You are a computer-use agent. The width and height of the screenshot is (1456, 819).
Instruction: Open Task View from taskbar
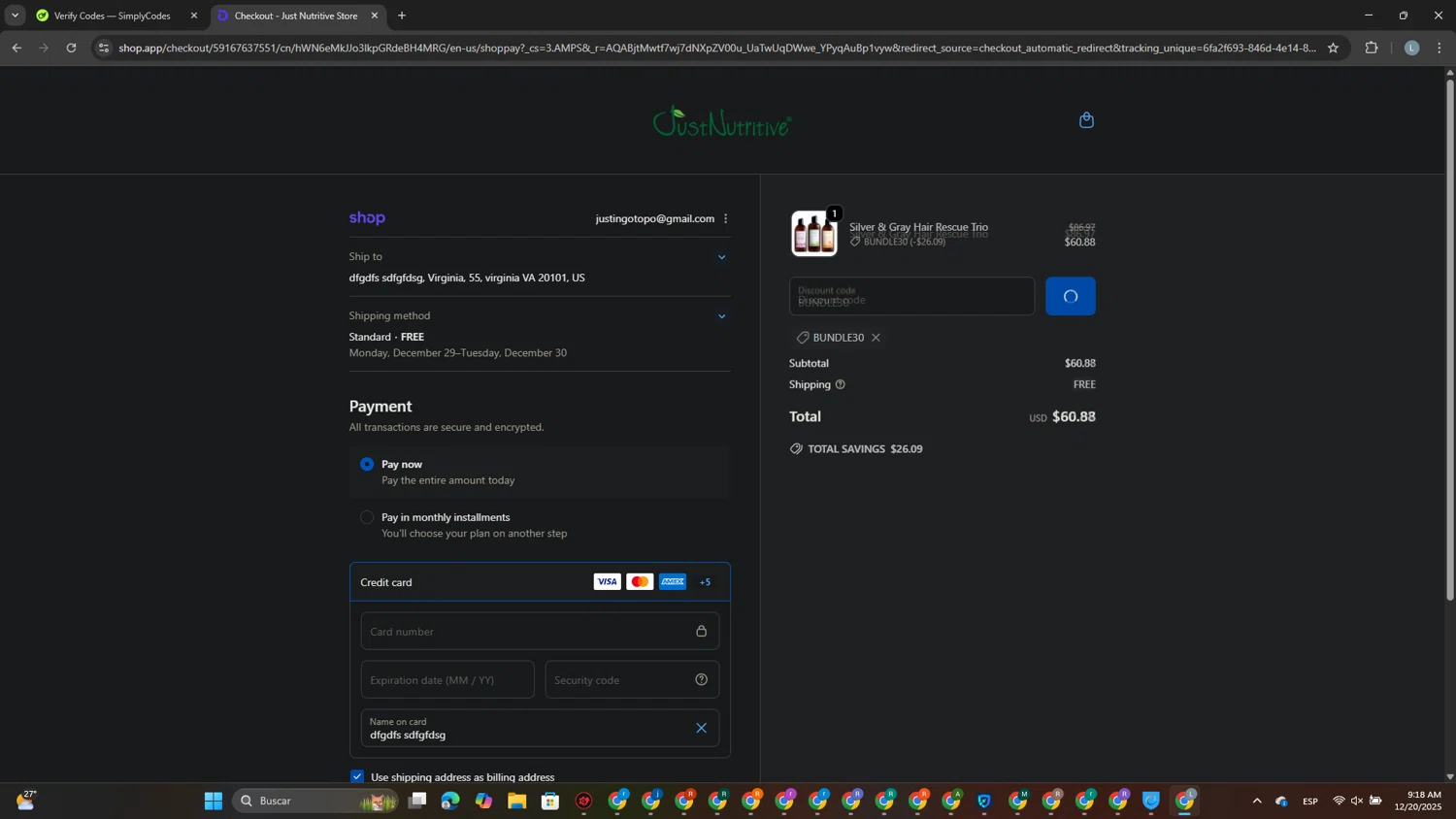[x=417, y=801]
